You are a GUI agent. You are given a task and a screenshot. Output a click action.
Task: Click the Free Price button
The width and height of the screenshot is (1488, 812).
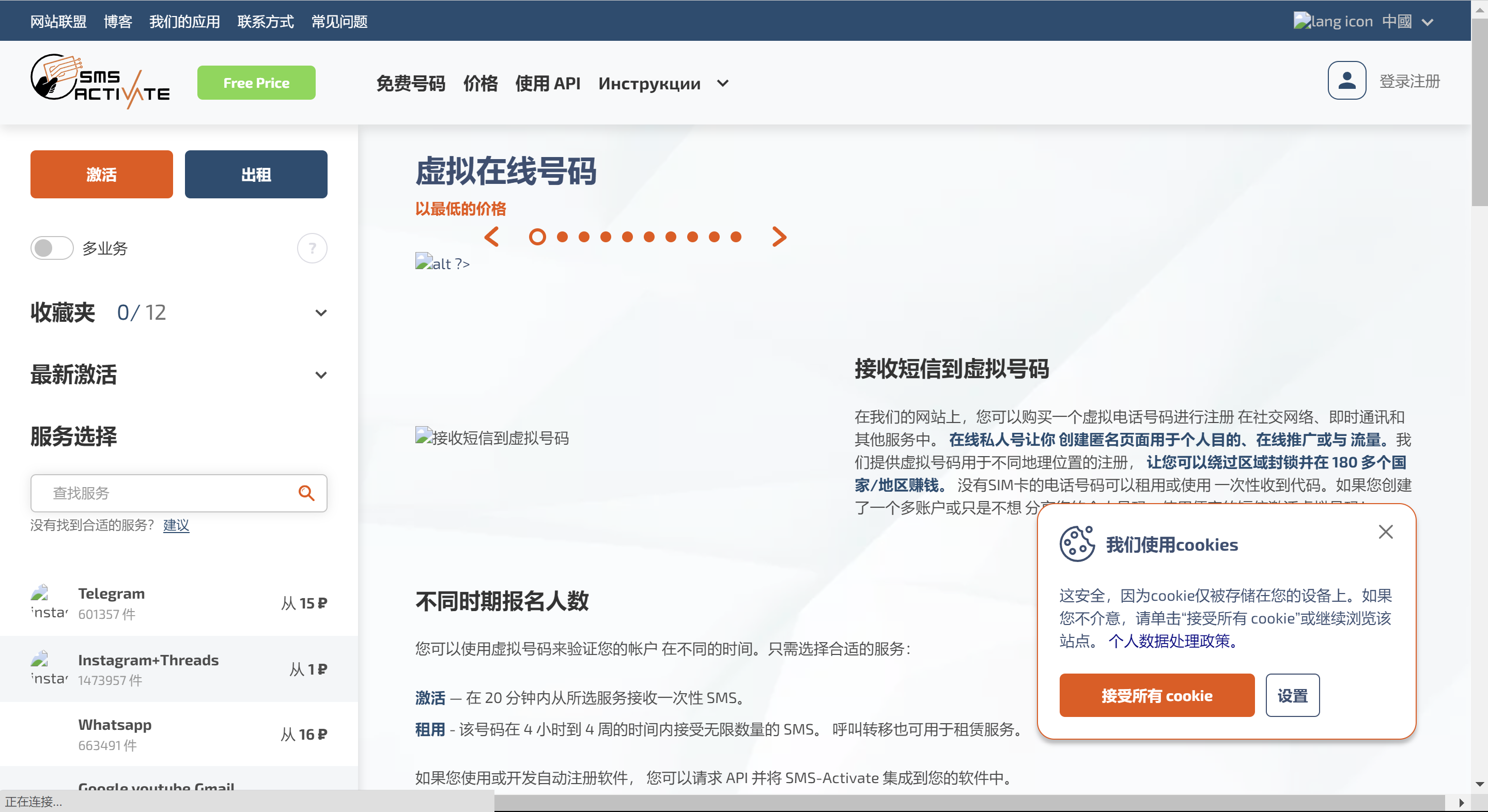point(256,83)
